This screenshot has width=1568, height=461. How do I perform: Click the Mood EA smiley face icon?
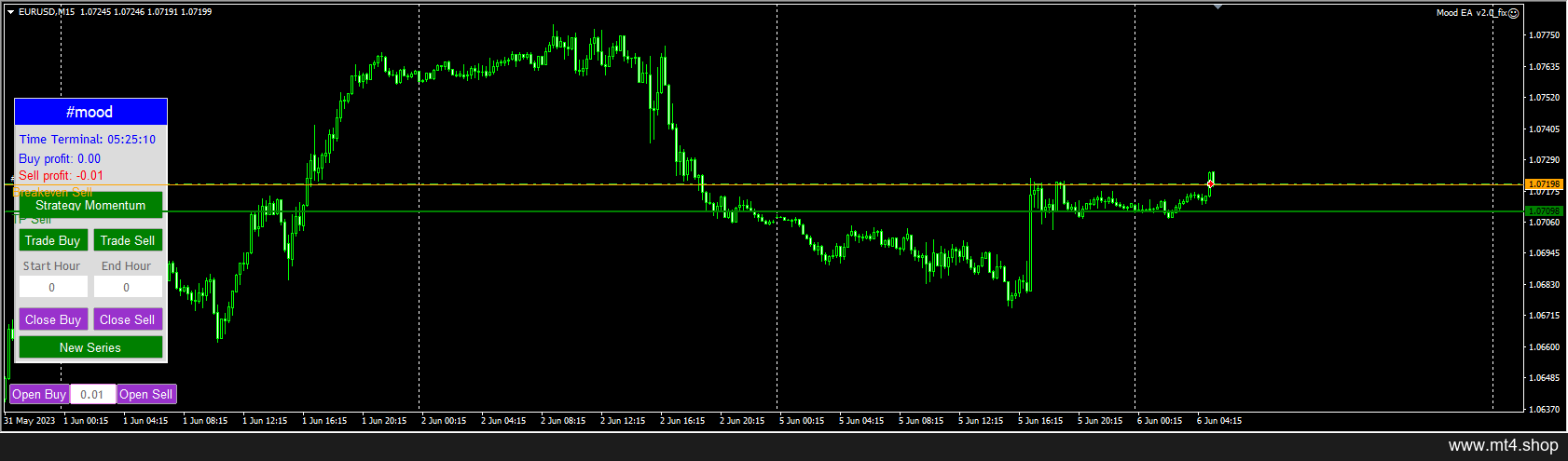click(x=1514, y=13)
